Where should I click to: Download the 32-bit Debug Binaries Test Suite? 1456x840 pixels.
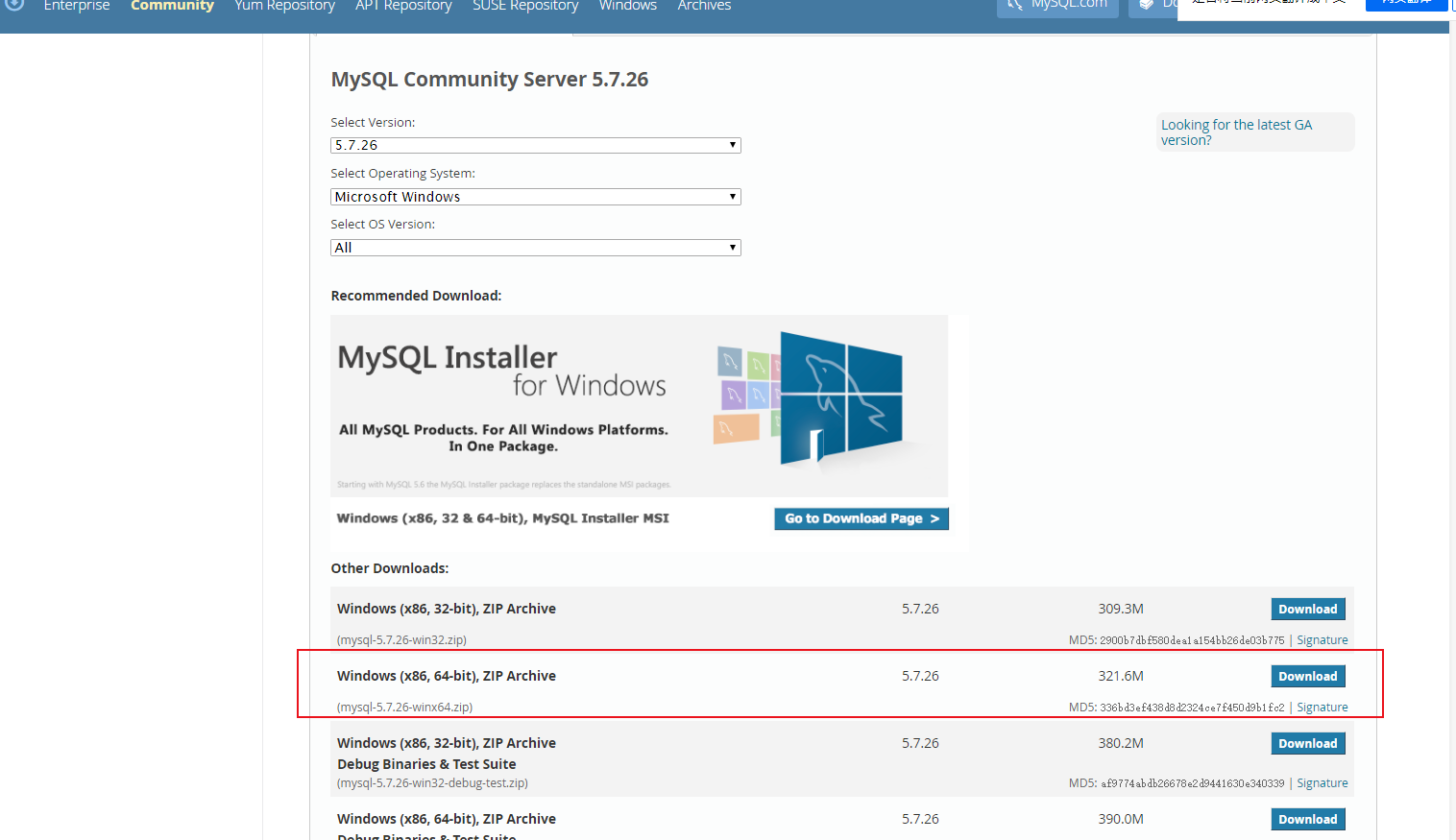tap(1308, 742)
